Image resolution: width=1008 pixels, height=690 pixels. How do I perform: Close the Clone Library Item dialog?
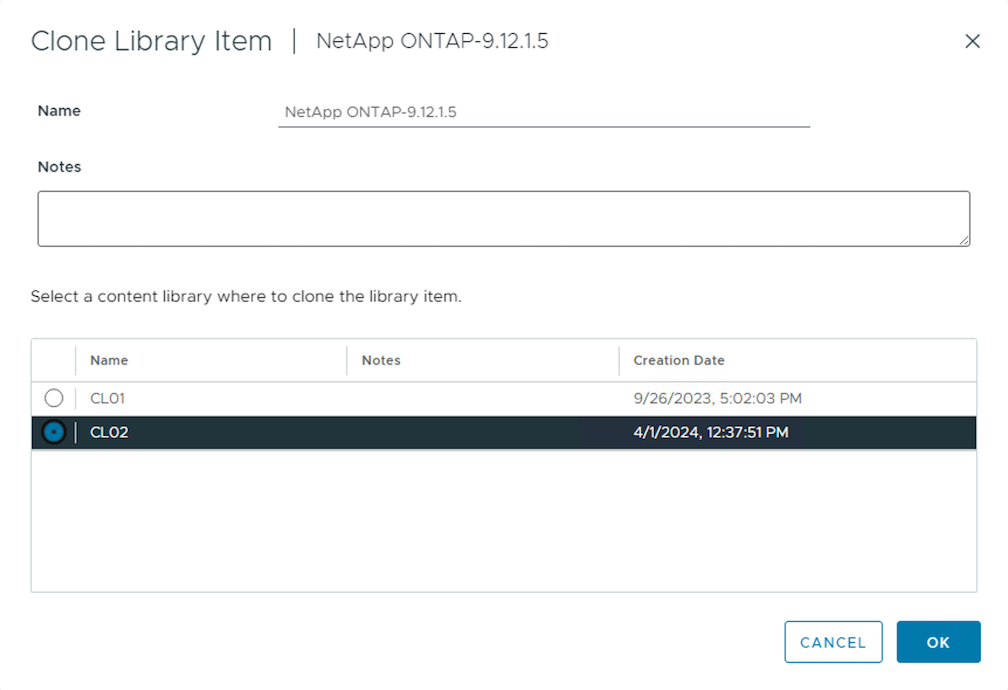pos(971,41)
